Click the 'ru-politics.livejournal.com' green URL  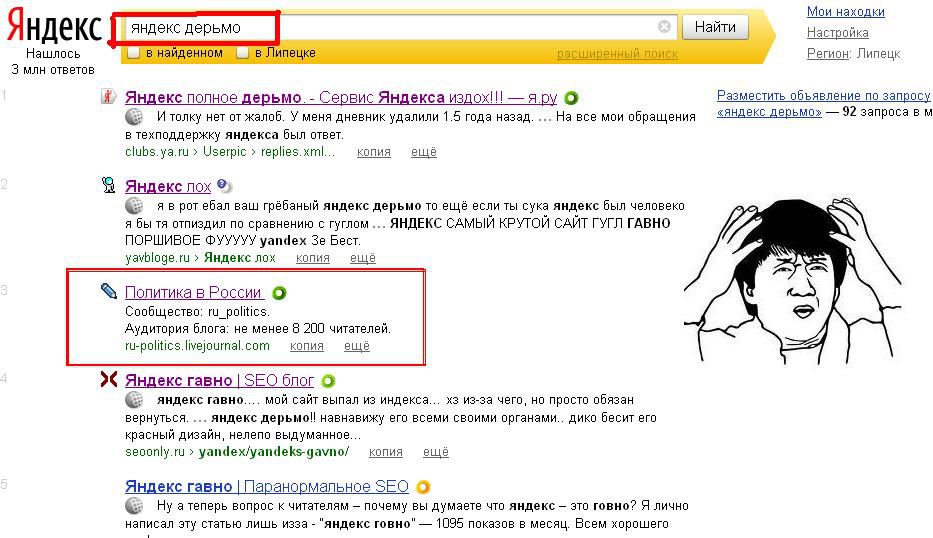click(197, 346)
